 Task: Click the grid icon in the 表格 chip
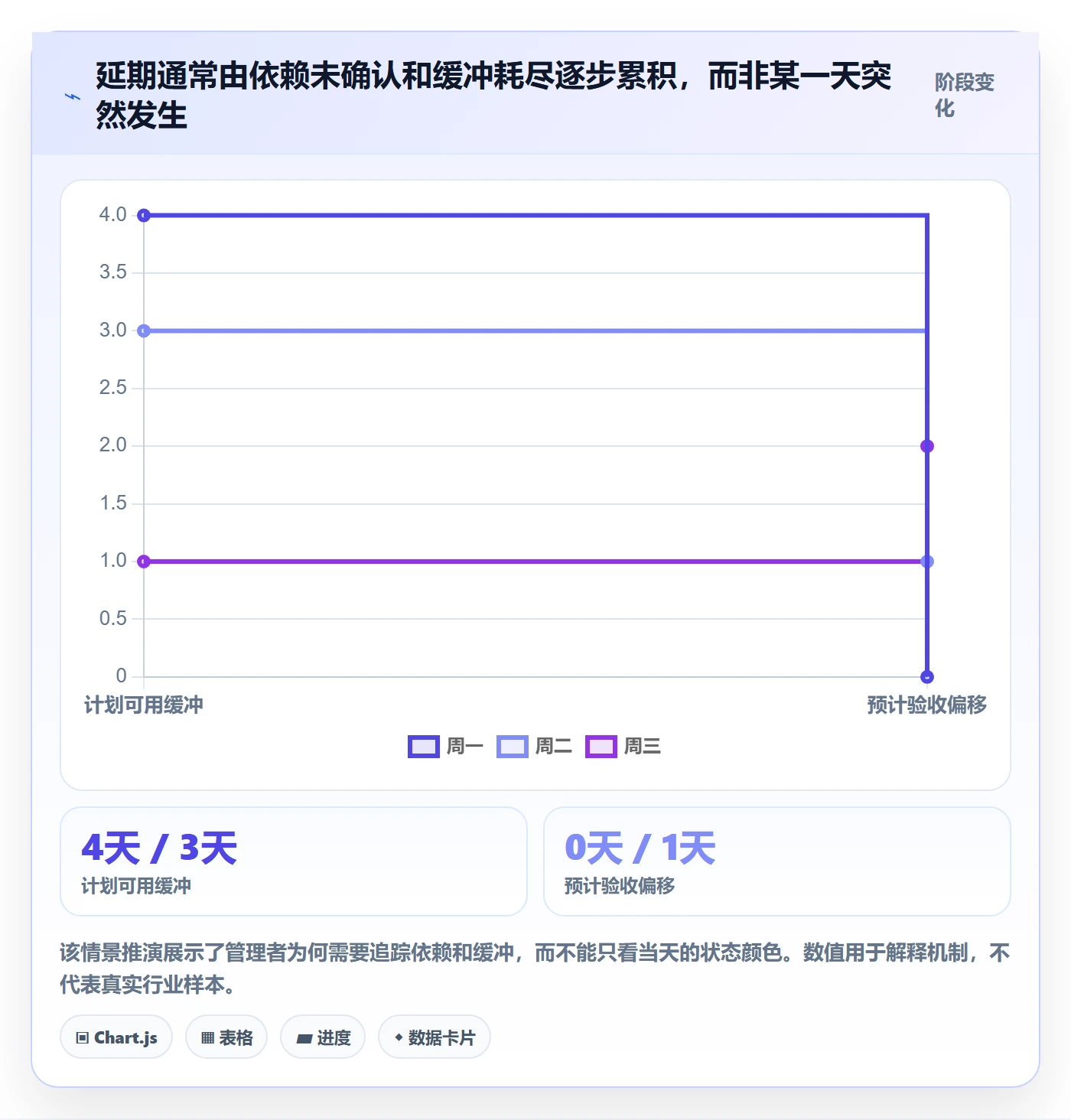click(x=208, y=1038)
